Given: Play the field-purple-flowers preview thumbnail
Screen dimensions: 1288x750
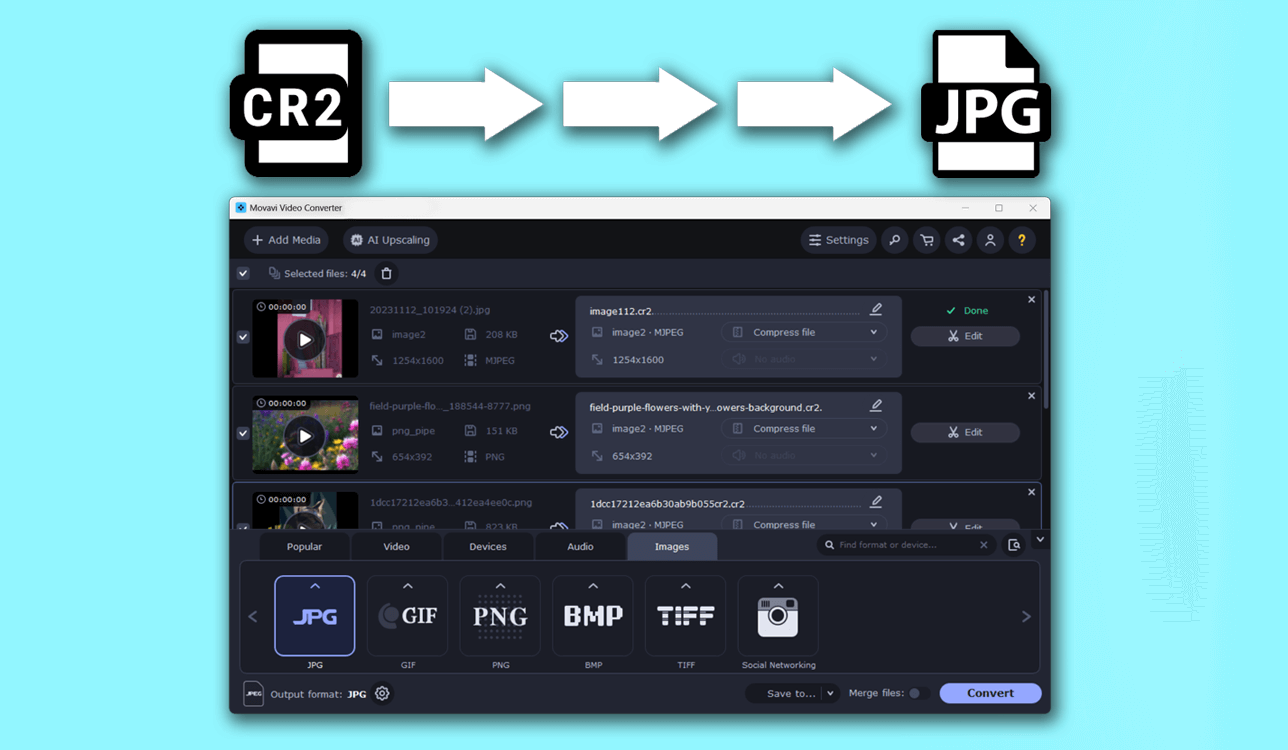Looking at the screenshot, I should point(305,436).
